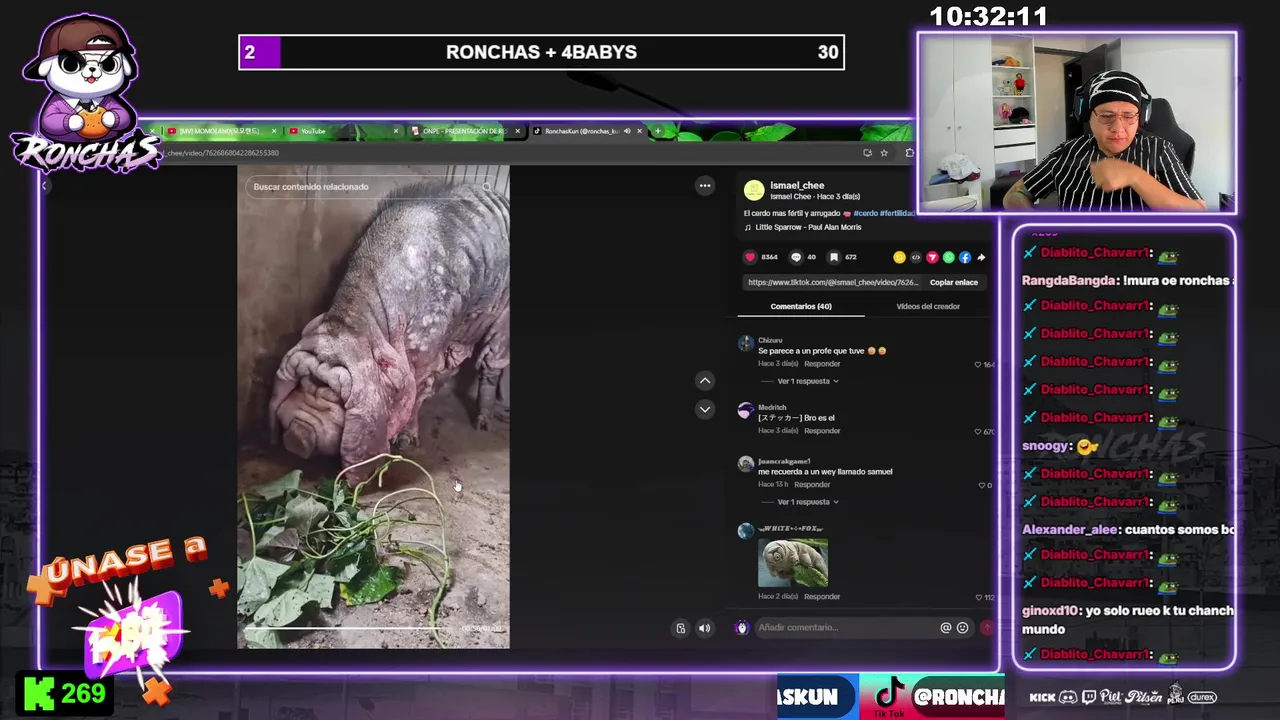This screenshot has width=1280, height=720.
Task: Click the search magnifier in related content bar
Action: pyautogui.click(x=487, y=187)
